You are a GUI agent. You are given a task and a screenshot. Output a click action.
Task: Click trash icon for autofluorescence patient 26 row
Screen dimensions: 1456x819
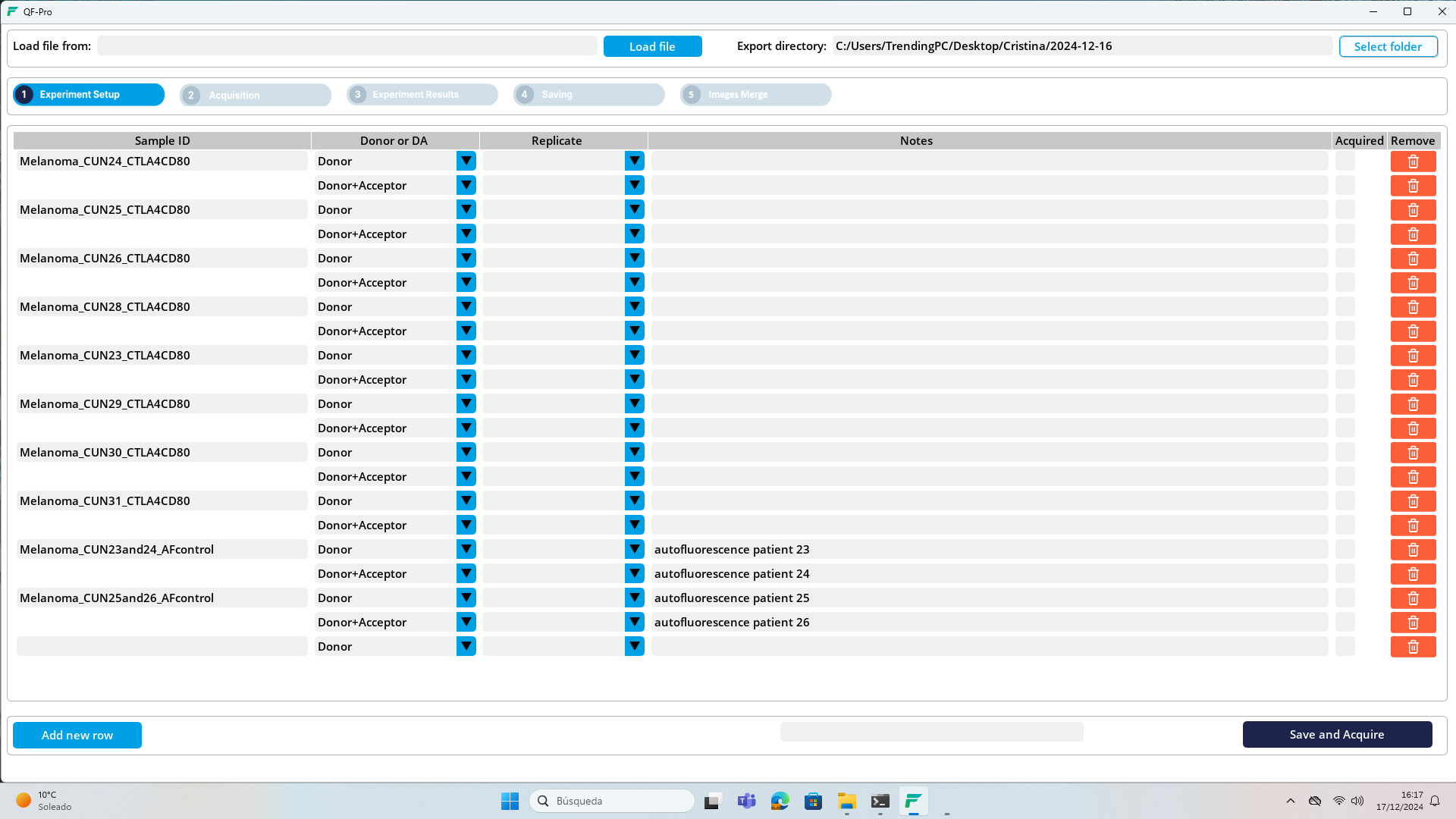pyautogui.click(x=1413, y=623)
